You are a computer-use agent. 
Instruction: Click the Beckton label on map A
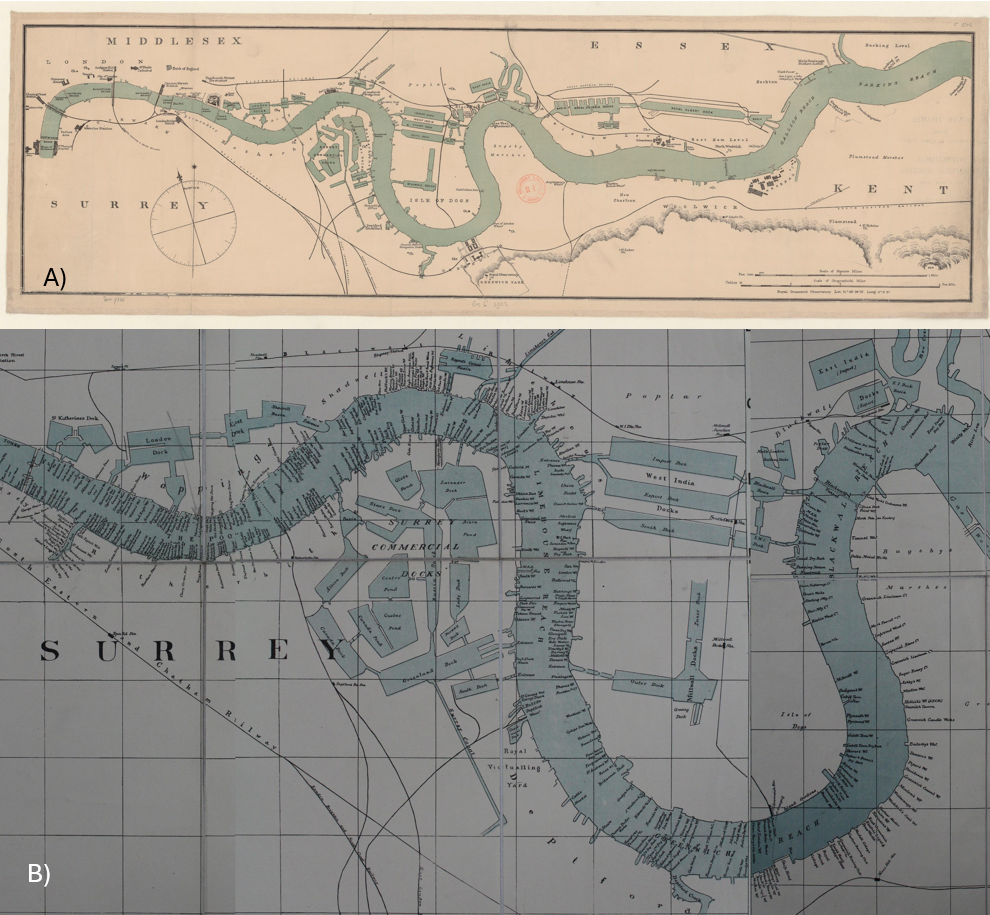768,82
